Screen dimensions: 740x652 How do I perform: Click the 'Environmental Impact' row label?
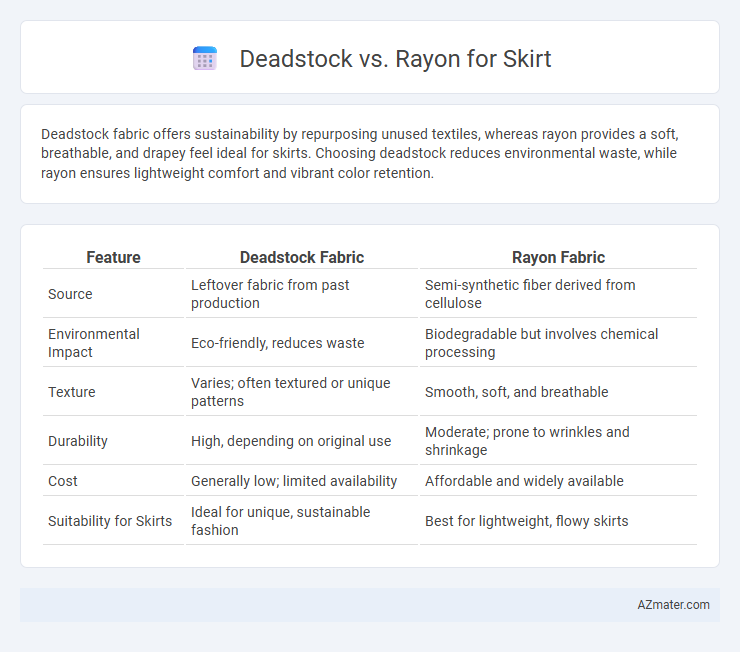94,343
